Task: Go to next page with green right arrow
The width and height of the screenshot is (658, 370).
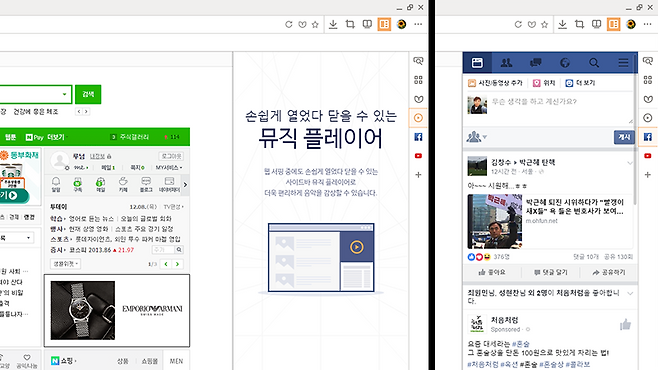Action: point(178,264)
